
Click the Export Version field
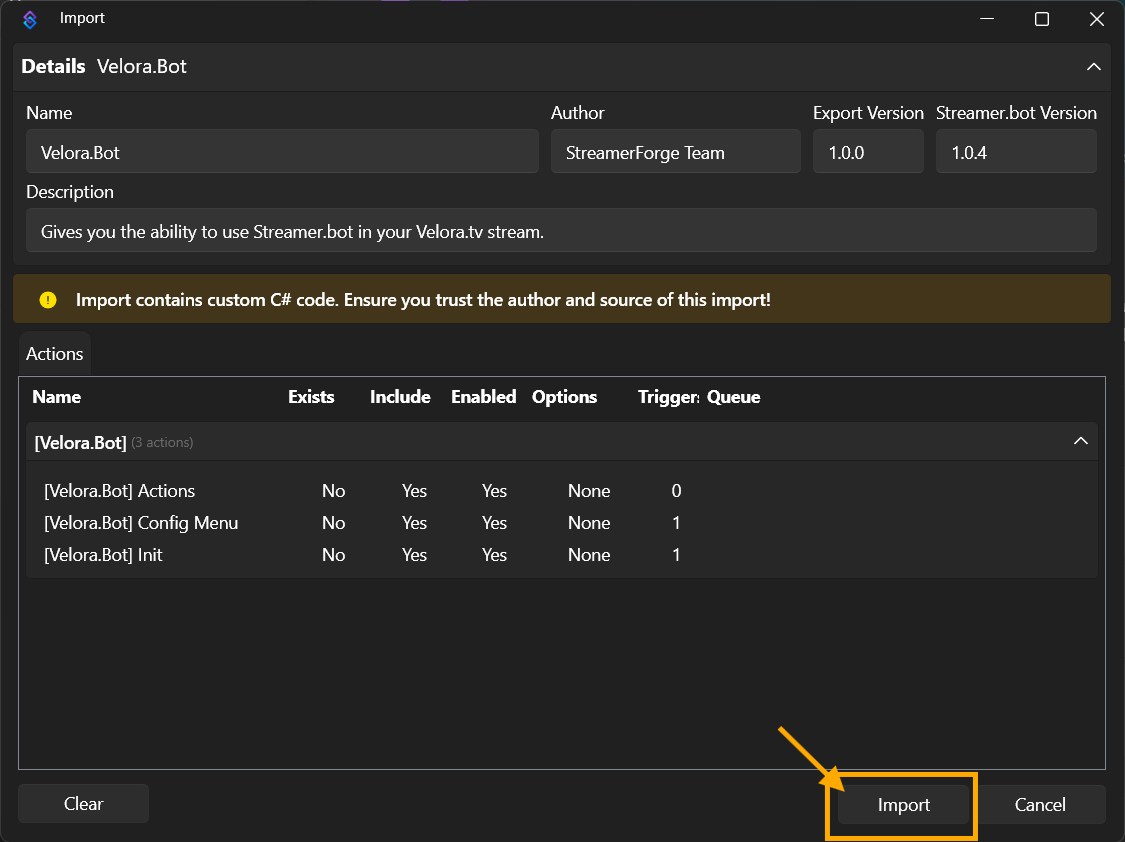(x=867, y=153)
